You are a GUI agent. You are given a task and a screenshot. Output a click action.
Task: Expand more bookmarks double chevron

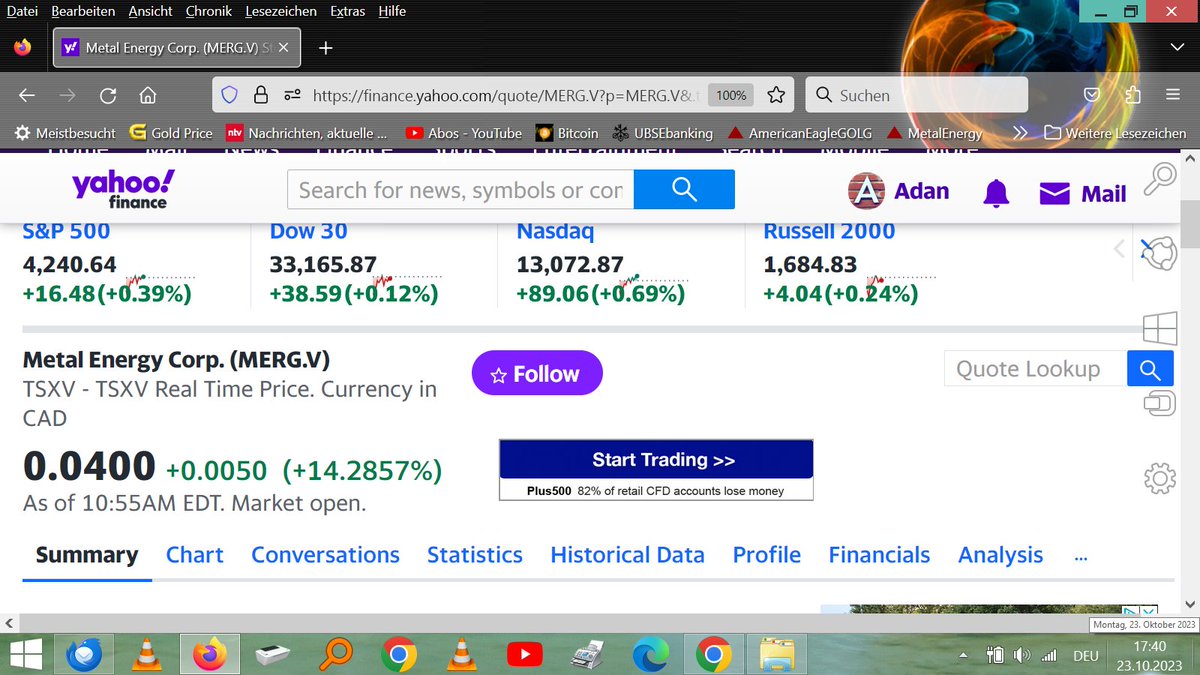(x=1019, y=132)
